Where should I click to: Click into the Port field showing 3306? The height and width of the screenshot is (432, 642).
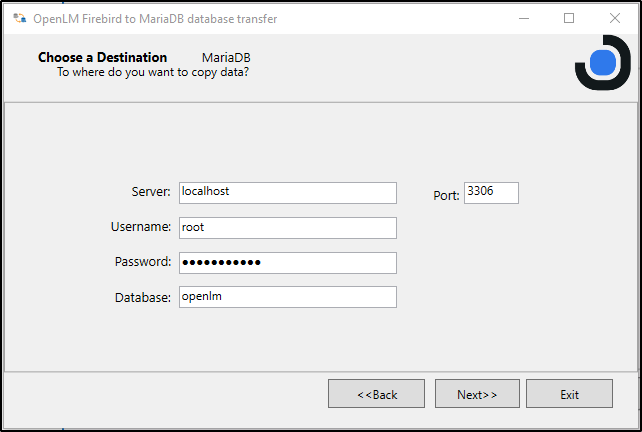(491, 192)
